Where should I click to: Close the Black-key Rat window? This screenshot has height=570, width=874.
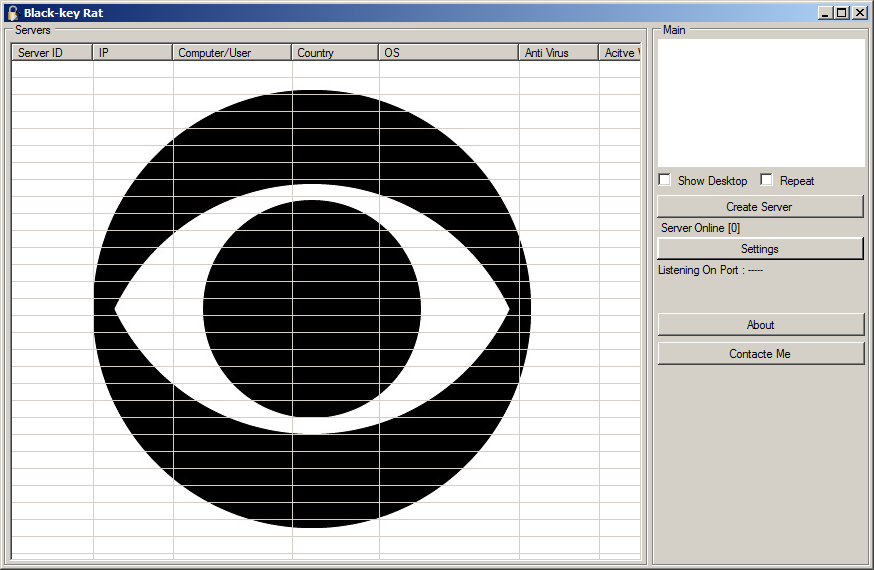(x=859, y=13)
